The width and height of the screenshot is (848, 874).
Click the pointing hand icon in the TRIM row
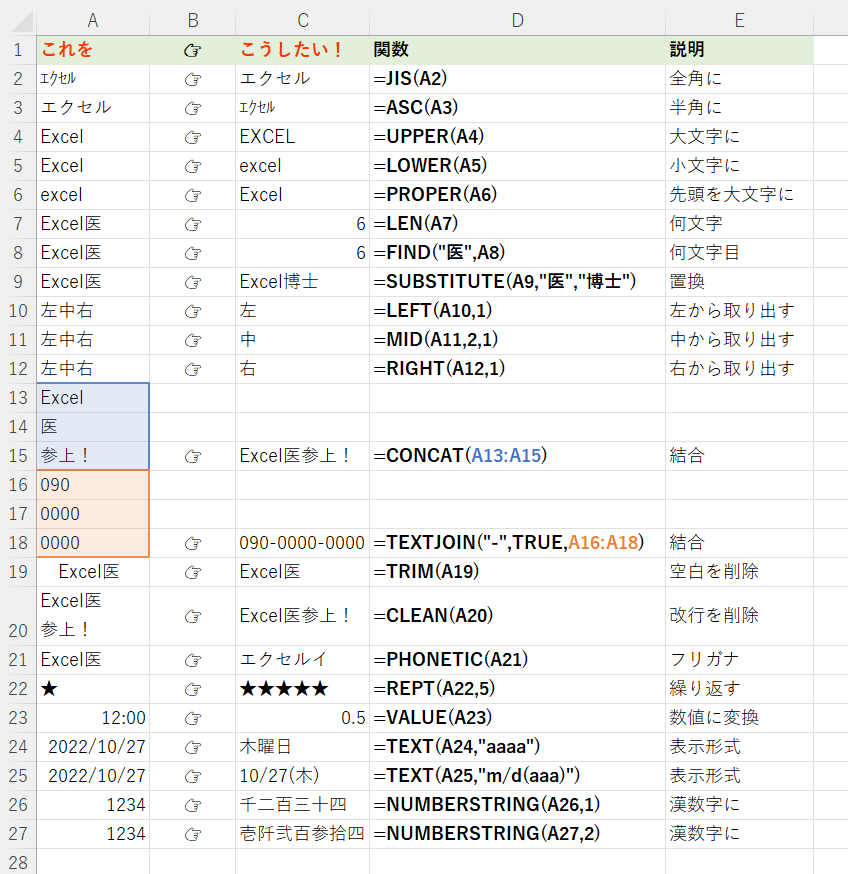coord(192,572)
